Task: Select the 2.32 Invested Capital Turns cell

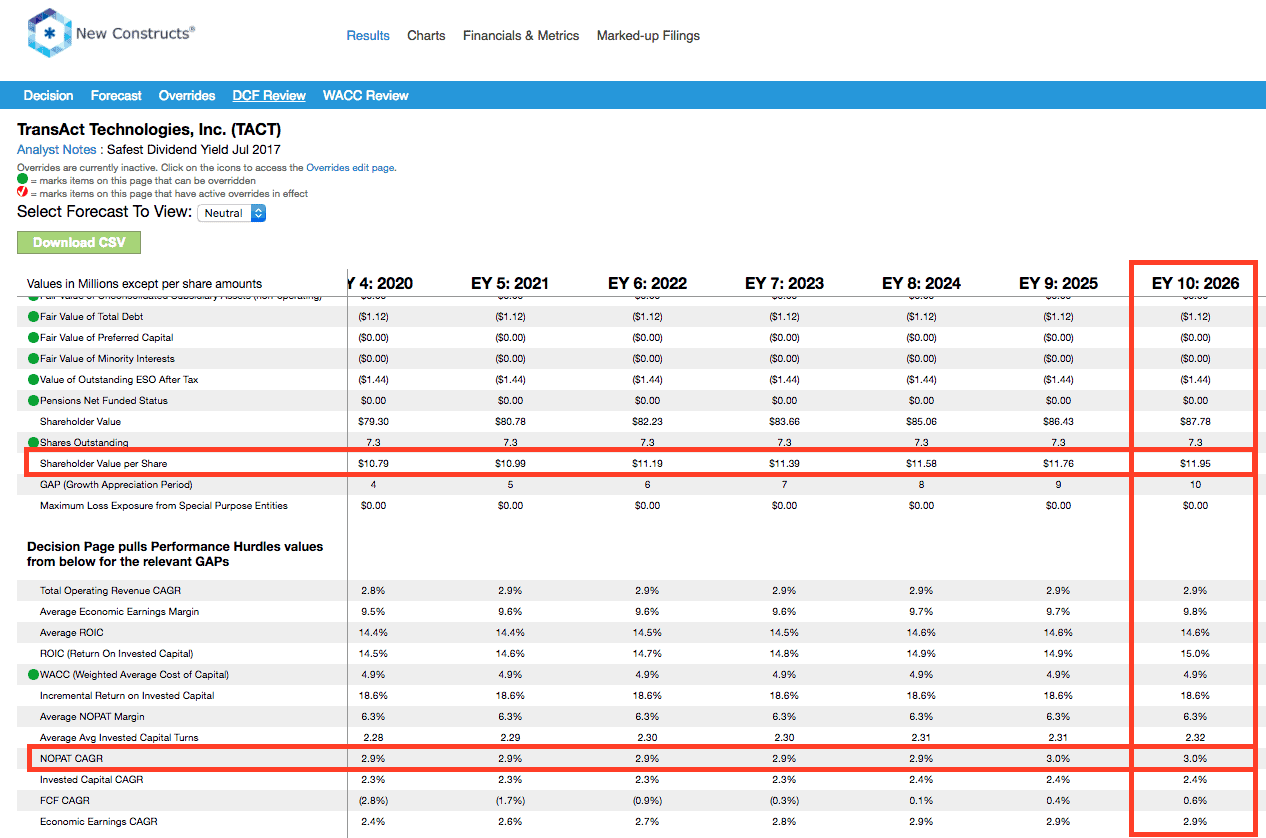Action: coord(1195,738)
